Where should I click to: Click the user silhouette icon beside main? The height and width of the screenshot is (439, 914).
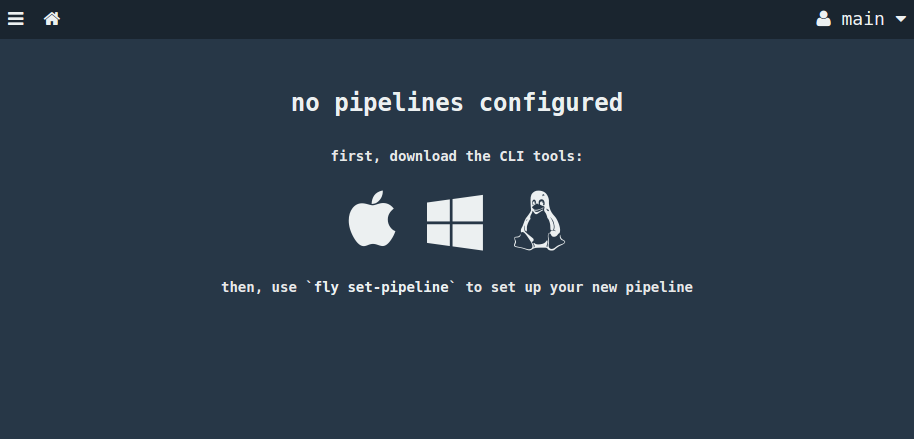click(x=823, y=19)
